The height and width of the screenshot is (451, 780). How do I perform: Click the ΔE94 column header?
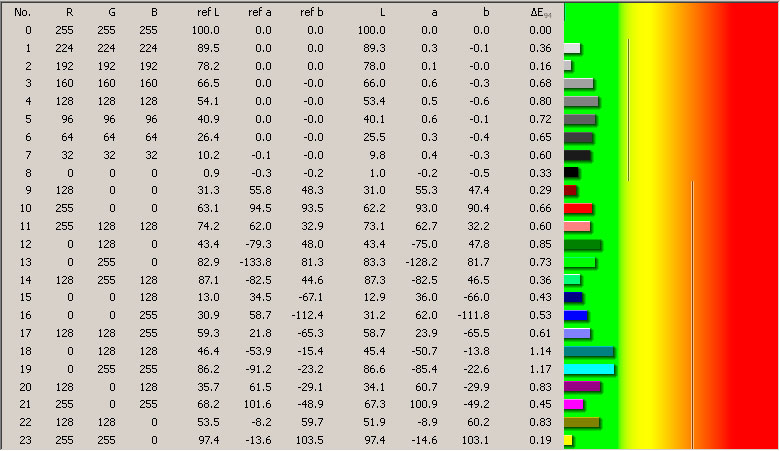point(541,13)
